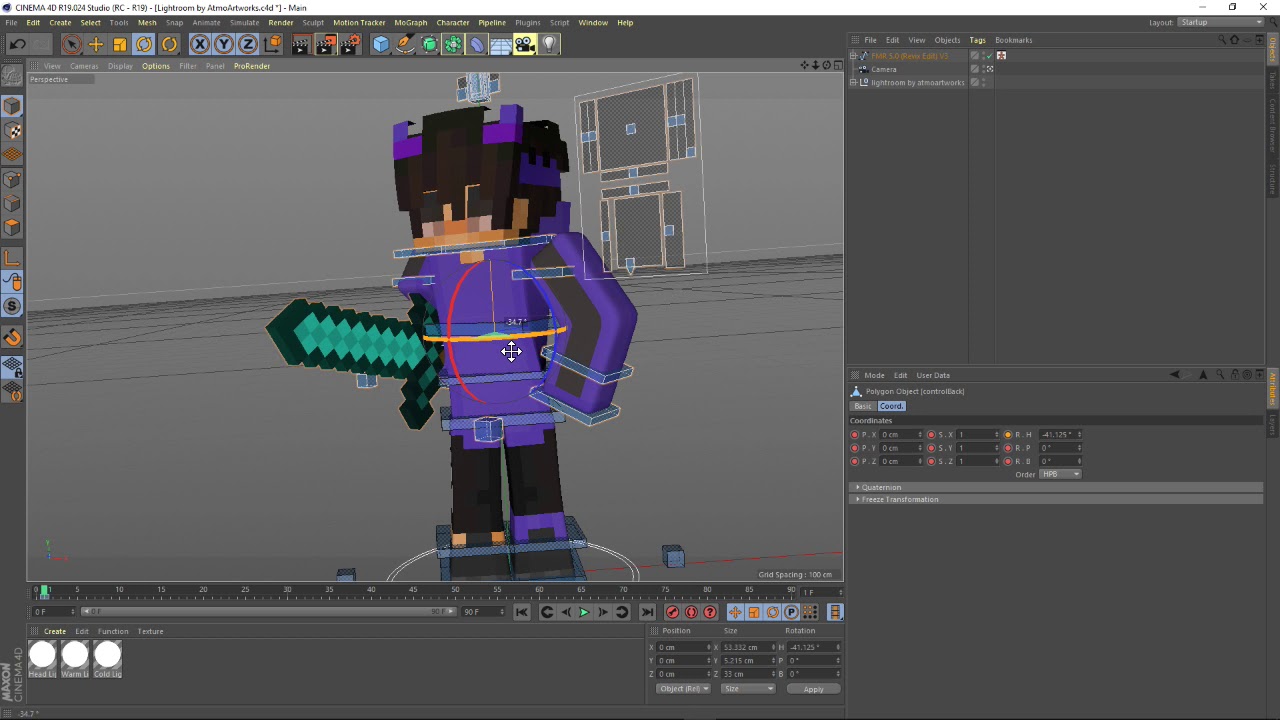The width and height of the screenshot is (1280, 720).
Task: Open the Object (Rel) dropdown
Action: click(684, 689)
